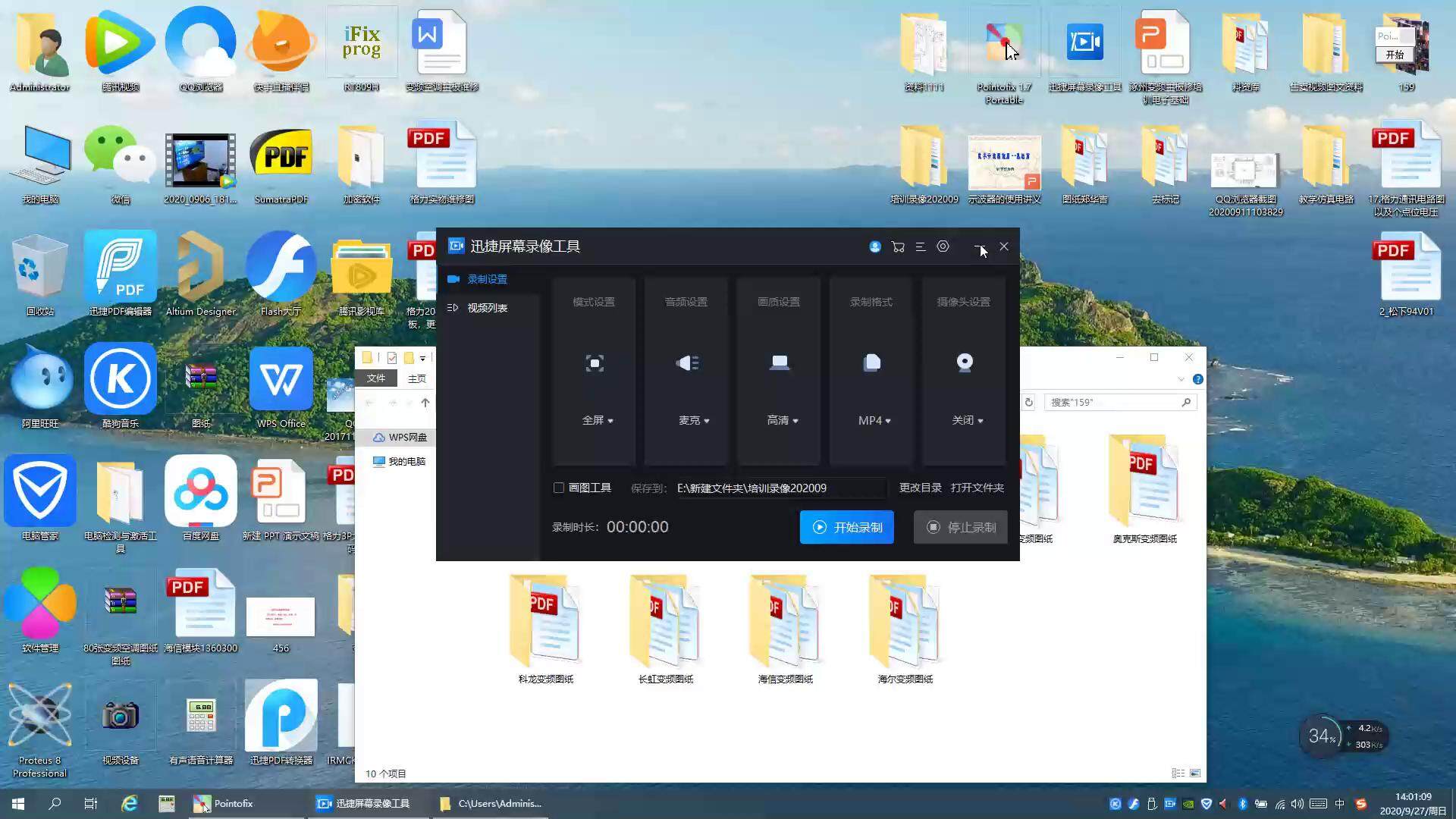Viewport: 1456px width, 819px height.
Task: Click the picture quality laptop icon
Action: tap(780, 363)
